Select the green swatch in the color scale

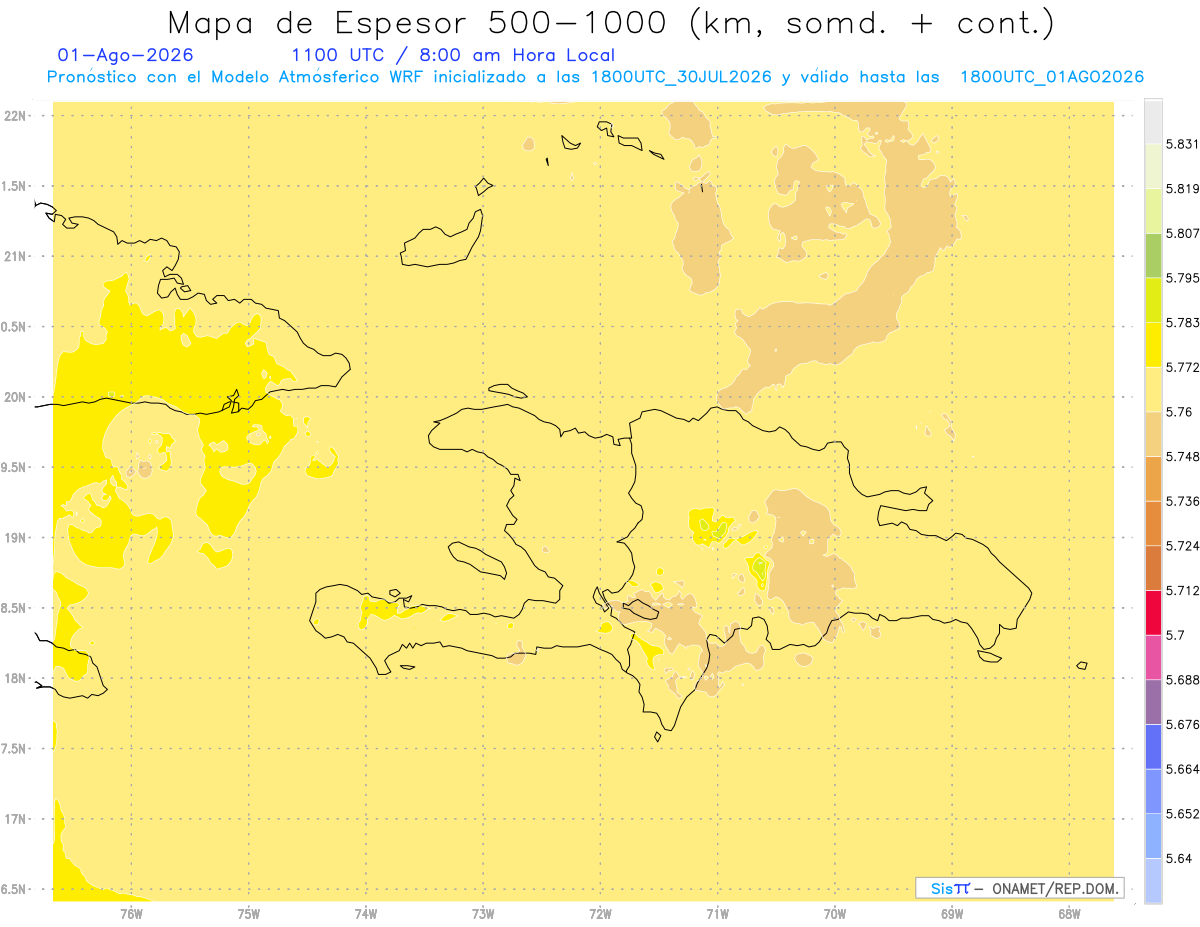(x=1153, y=255)
